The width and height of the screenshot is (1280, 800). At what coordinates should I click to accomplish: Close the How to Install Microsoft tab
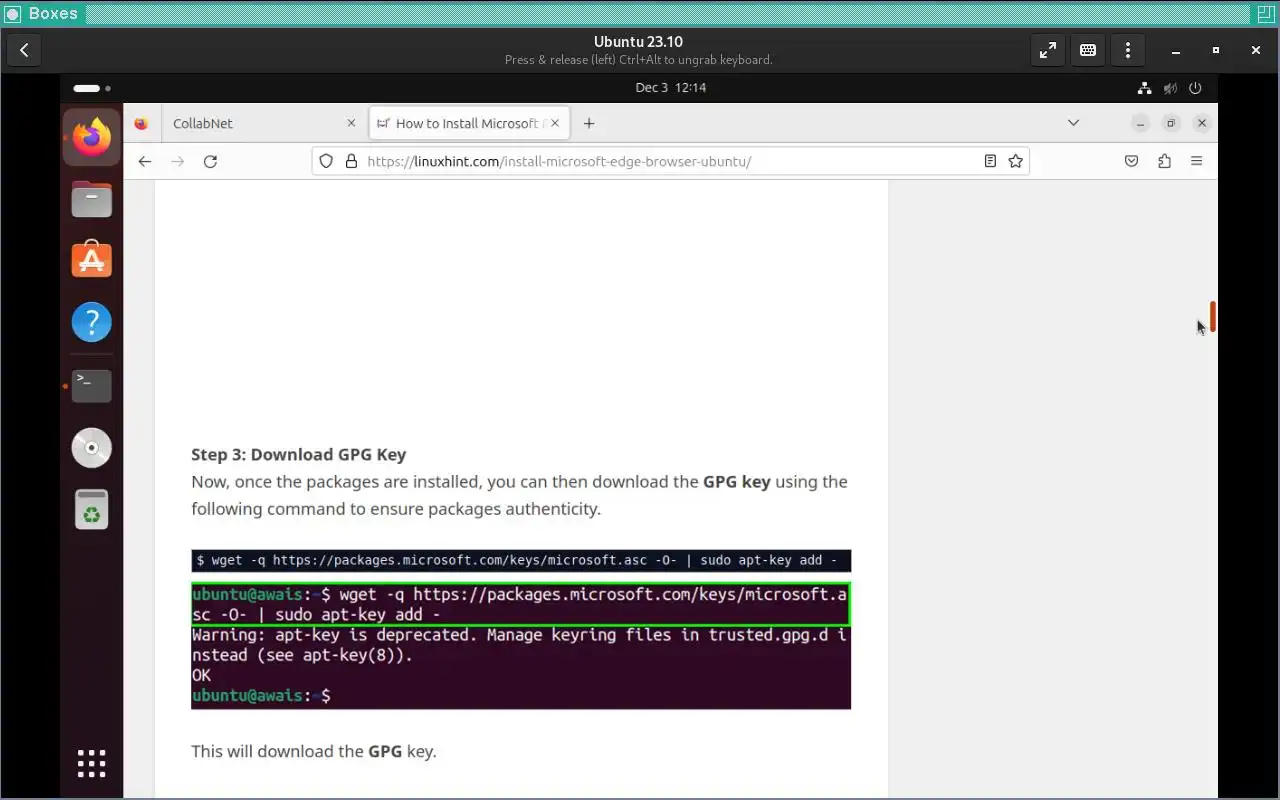pos(556,123)
